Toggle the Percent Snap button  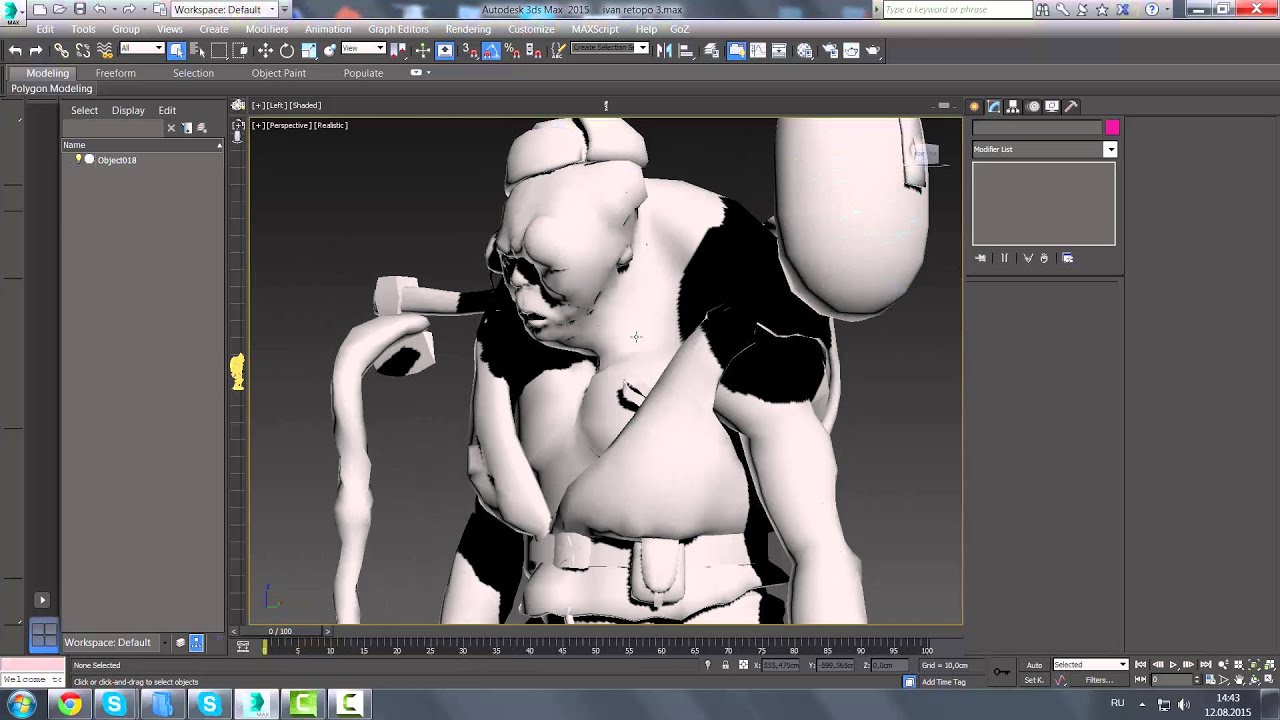pyautogui.click(x=512, y=50)
